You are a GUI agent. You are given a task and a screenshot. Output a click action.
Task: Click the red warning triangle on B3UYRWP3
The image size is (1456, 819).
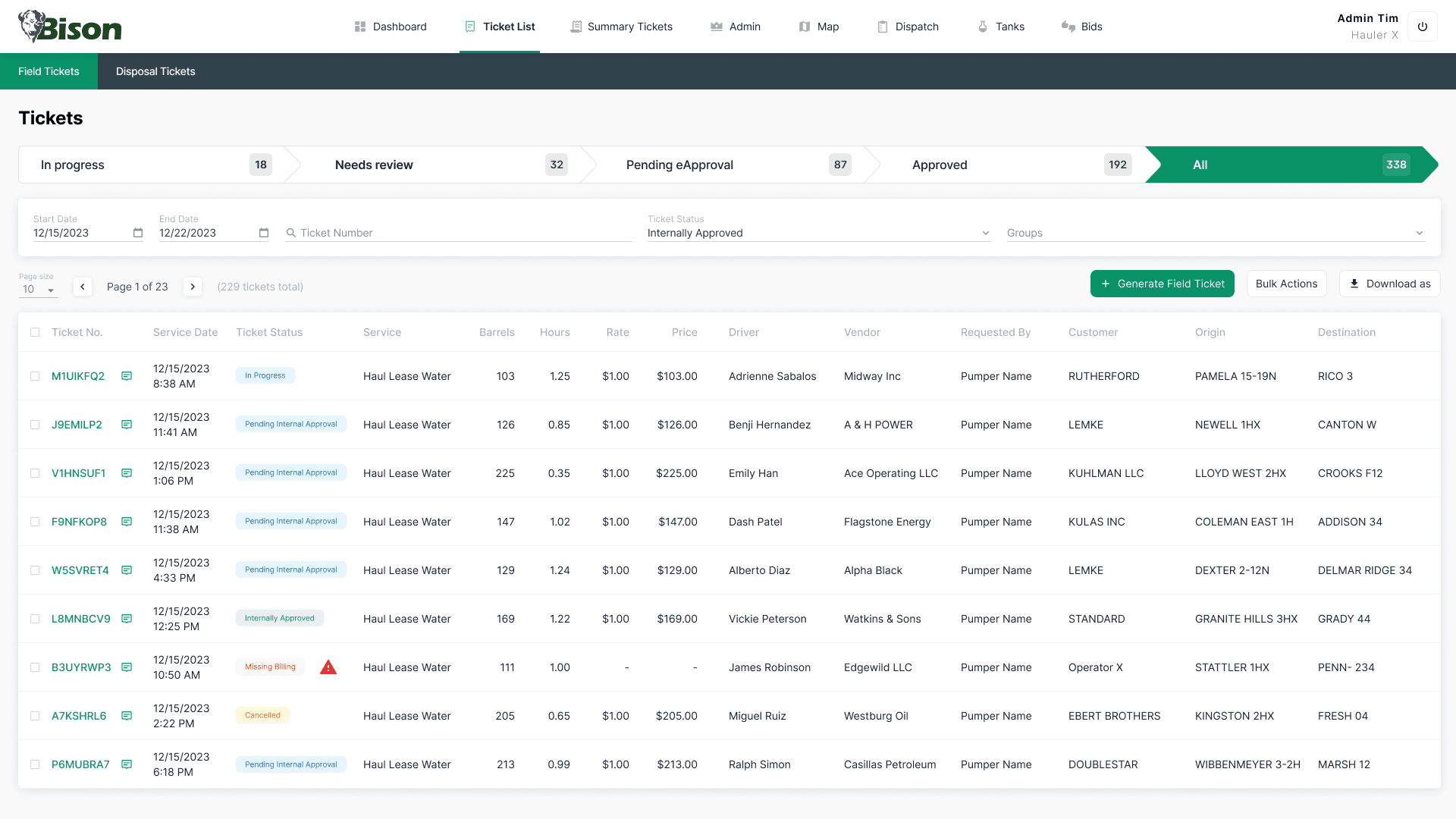(x=328, y=667)
